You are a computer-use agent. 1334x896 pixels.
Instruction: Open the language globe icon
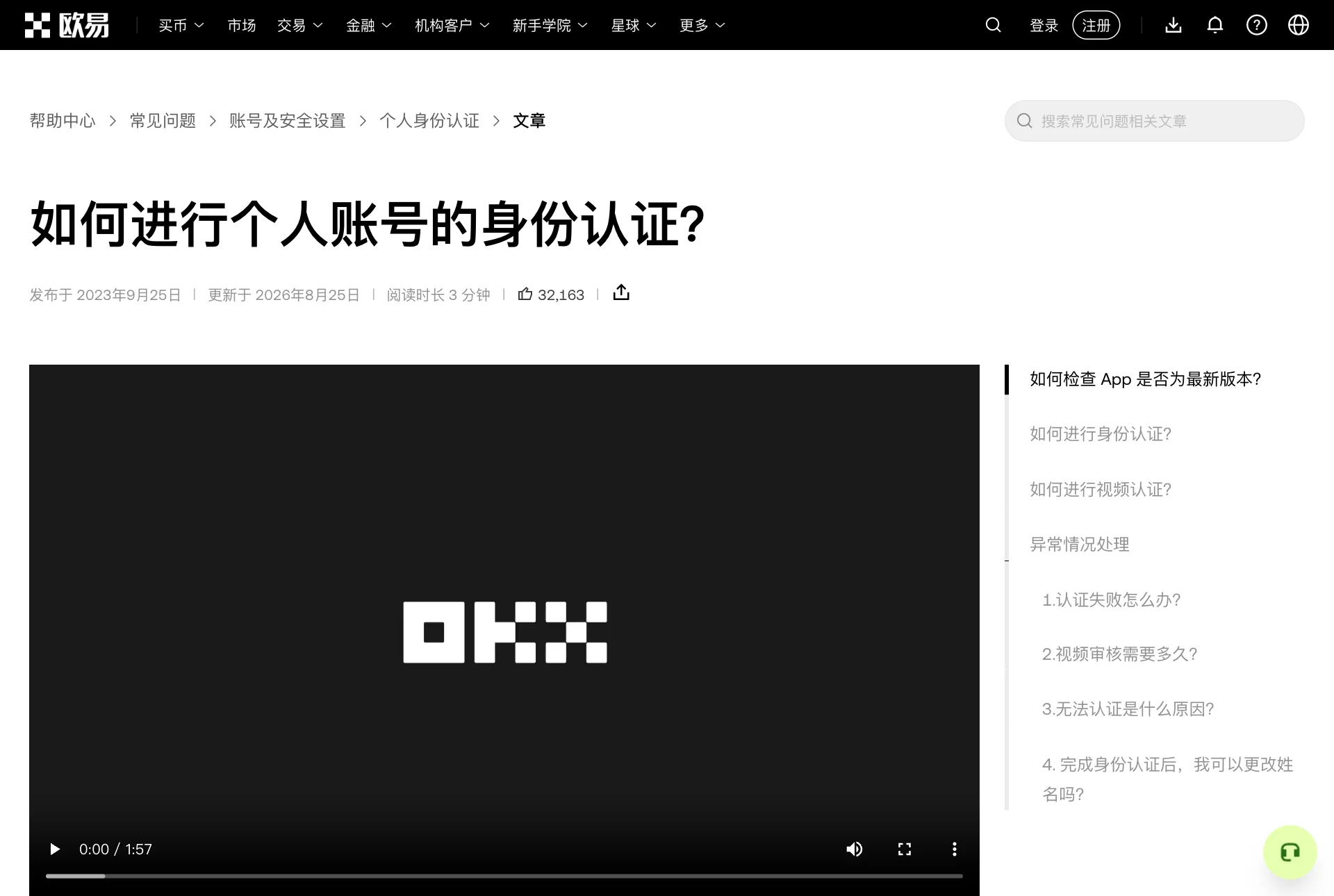pos(1299,25)
